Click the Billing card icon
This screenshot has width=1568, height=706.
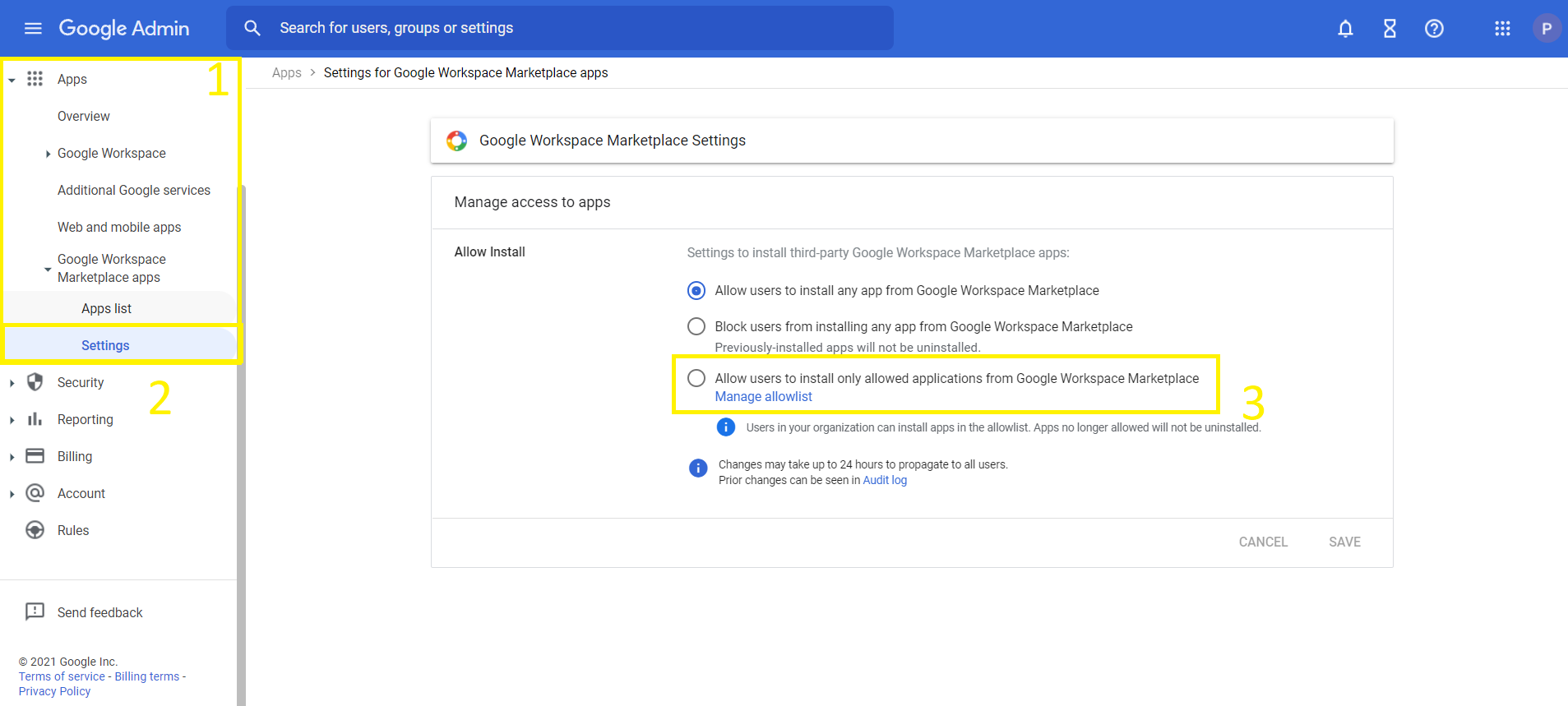click(x=35, y=456)
